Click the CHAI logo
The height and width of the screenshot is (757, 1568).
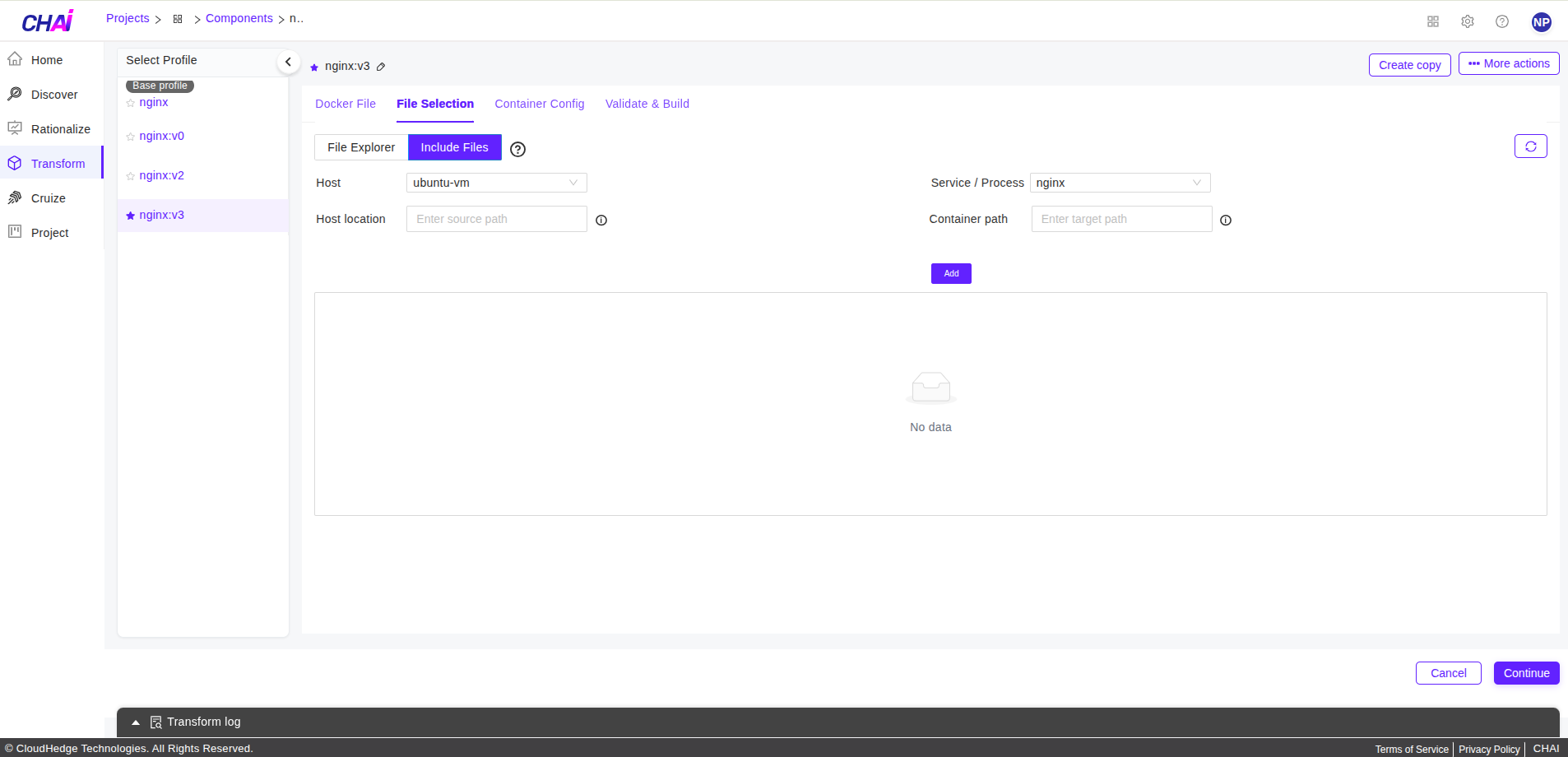point(48,21)
